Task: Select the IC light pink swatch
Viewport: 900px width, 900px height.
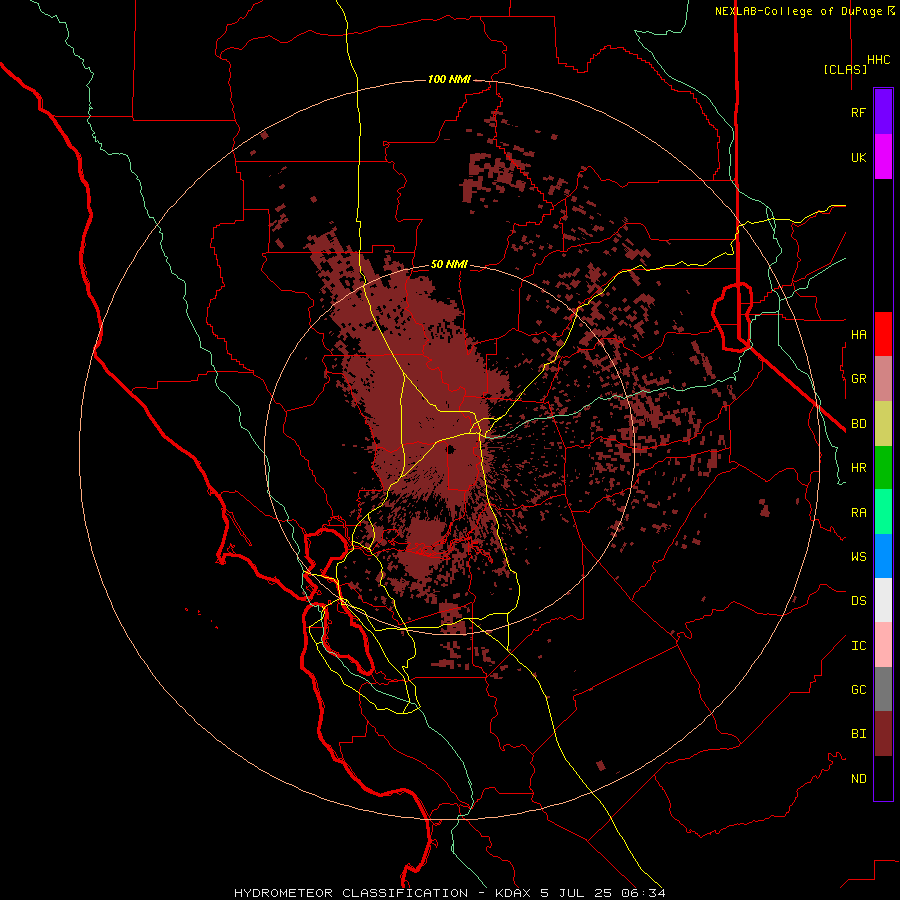Action: coord(883,645)
